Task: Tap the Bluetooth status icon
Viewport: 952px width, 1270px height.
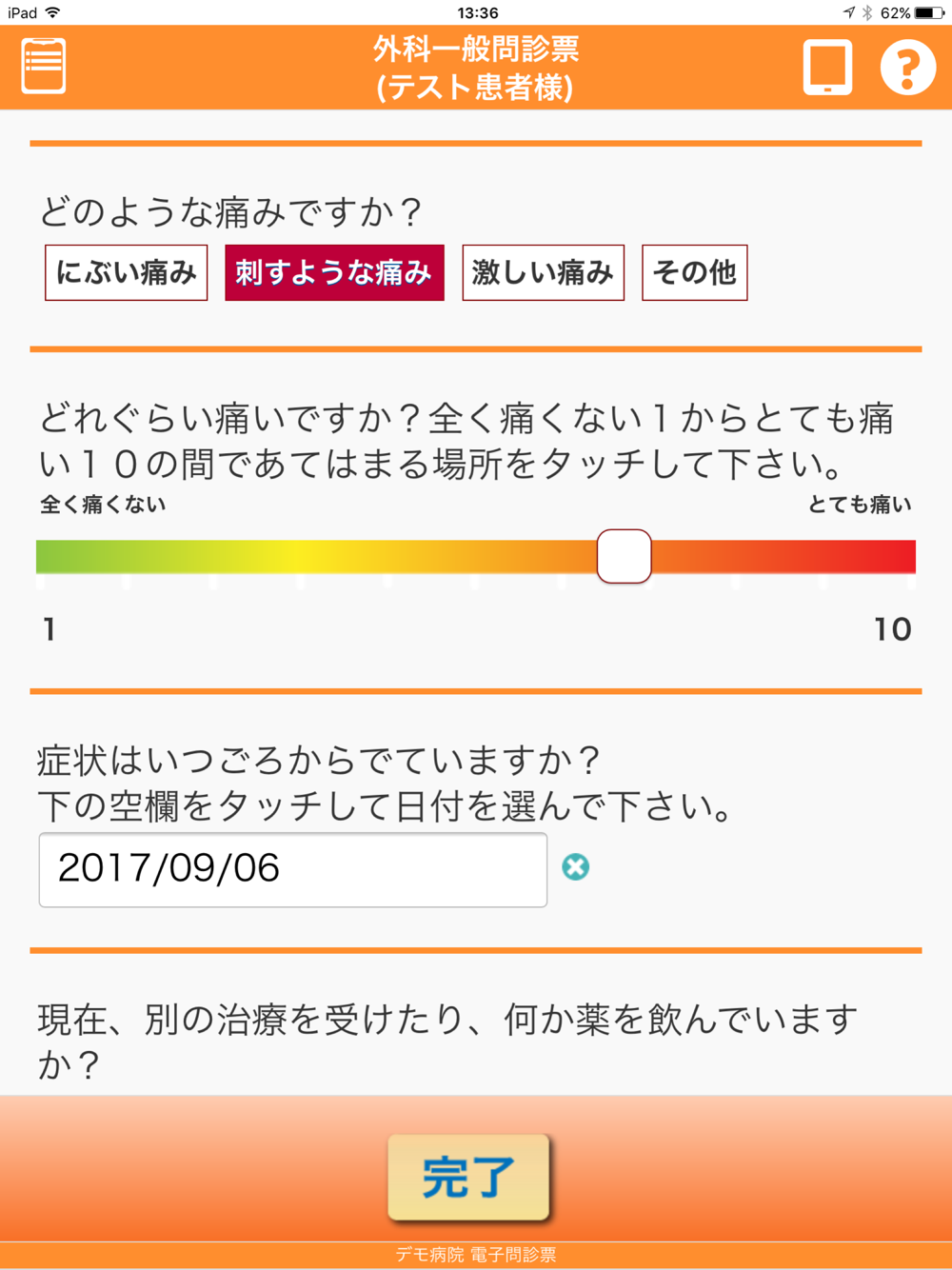Action: coord(866,12)
